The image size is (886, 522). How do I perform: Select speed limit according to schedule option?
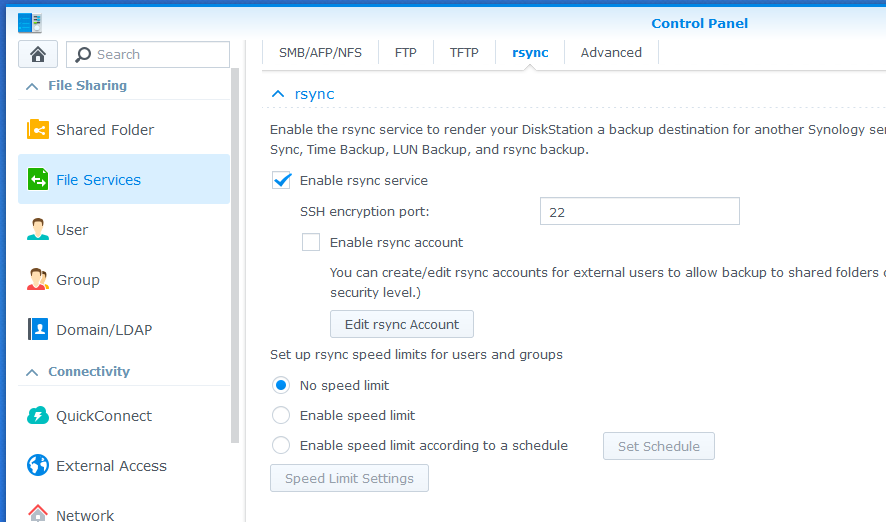coord(281,445)
